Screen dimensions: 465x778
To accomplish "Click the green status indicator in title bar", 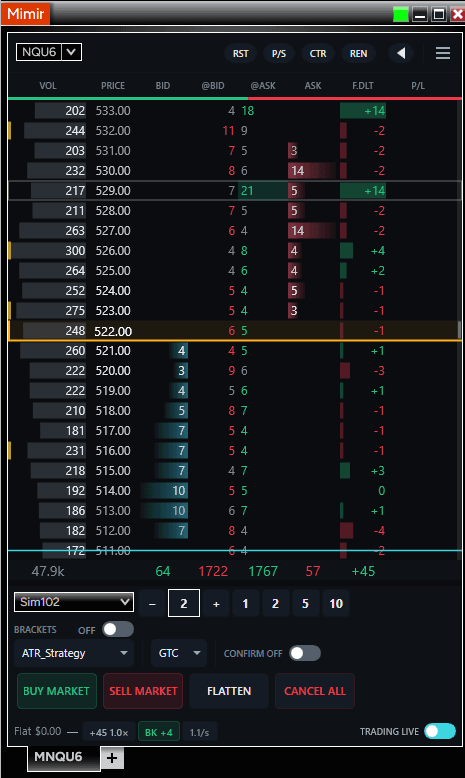I will pyautogui.click(x=400, y=14).
